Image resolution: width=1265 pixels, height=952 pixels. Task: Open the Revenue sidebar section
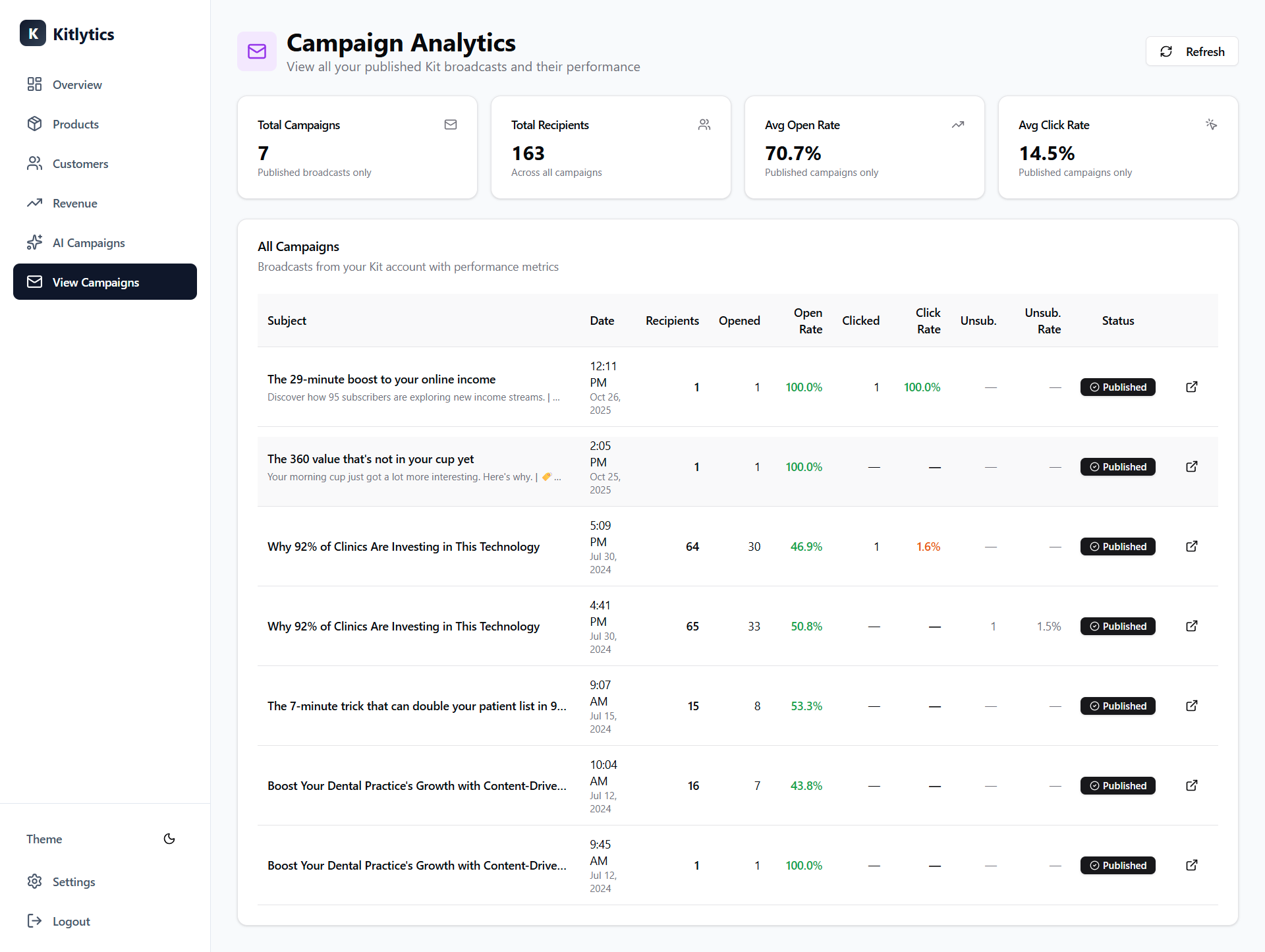[74, 204]
